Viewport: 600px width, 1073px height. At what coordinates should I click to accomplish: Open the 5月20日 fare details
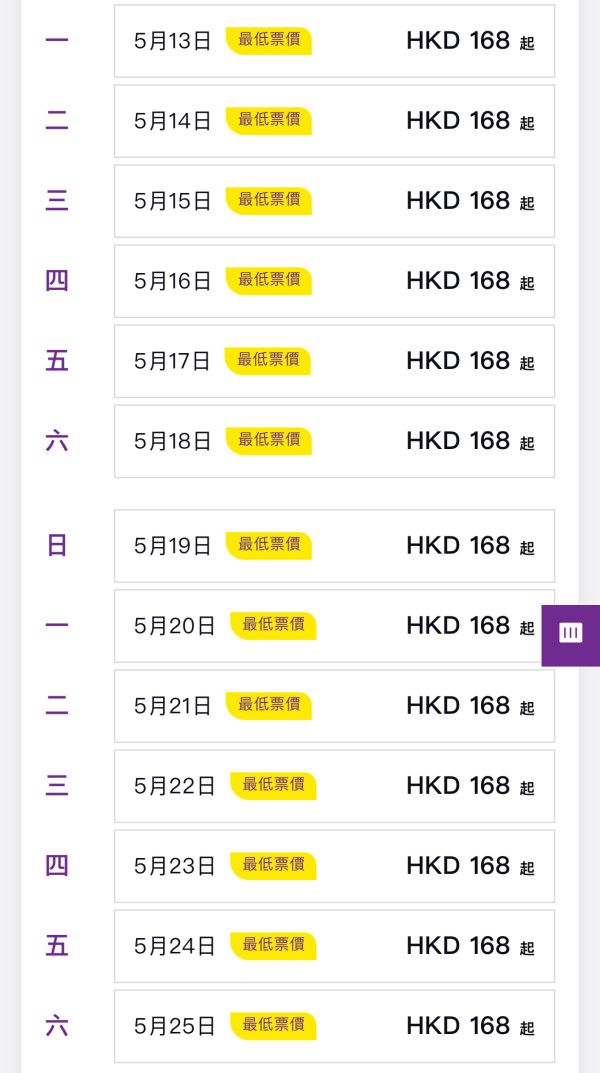pos(333,626)
